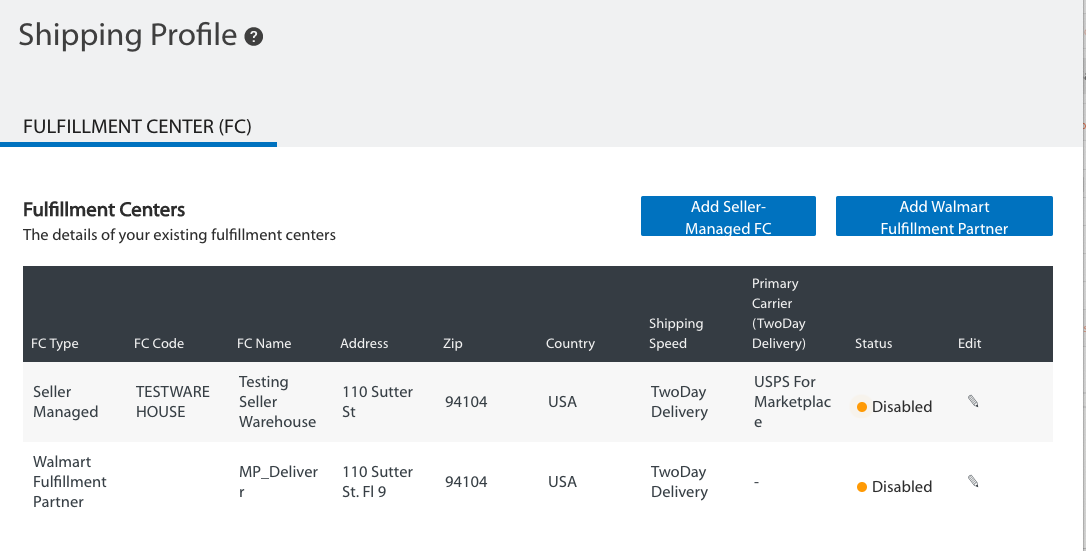1086x551 pixels.
Task: Click orange status dot for Seller Managed row
Action: [x=862, y=407]
